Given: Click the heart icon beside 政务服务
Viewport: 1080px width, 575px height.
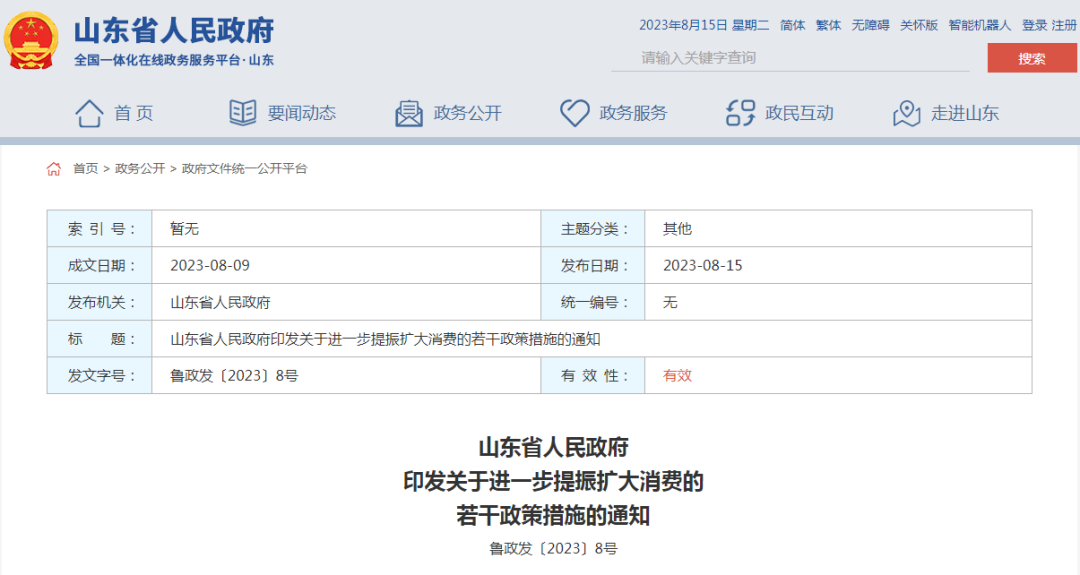Looking at the screenshot, I should click(574, 113).
